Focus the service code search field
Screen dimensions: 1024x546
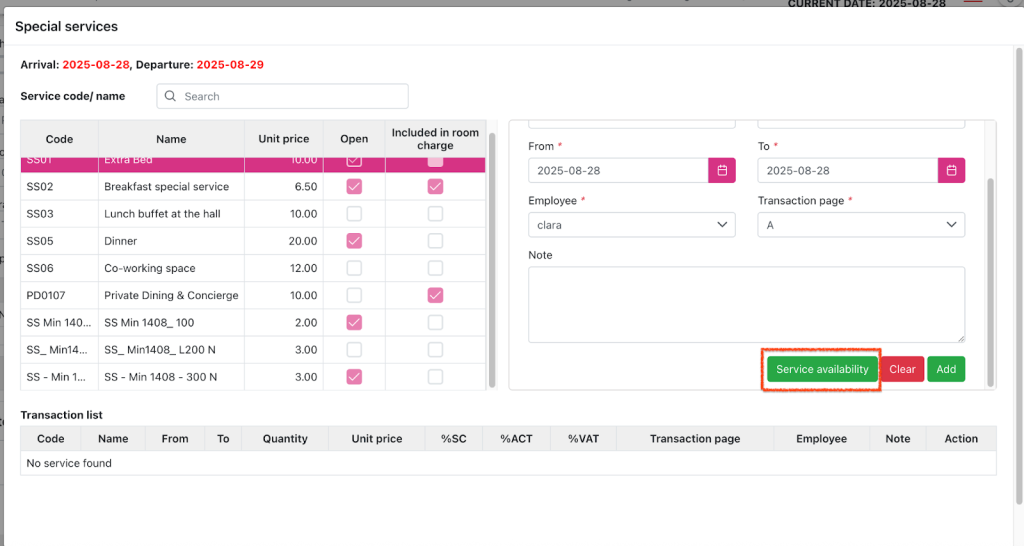click(x=290, y=96)
